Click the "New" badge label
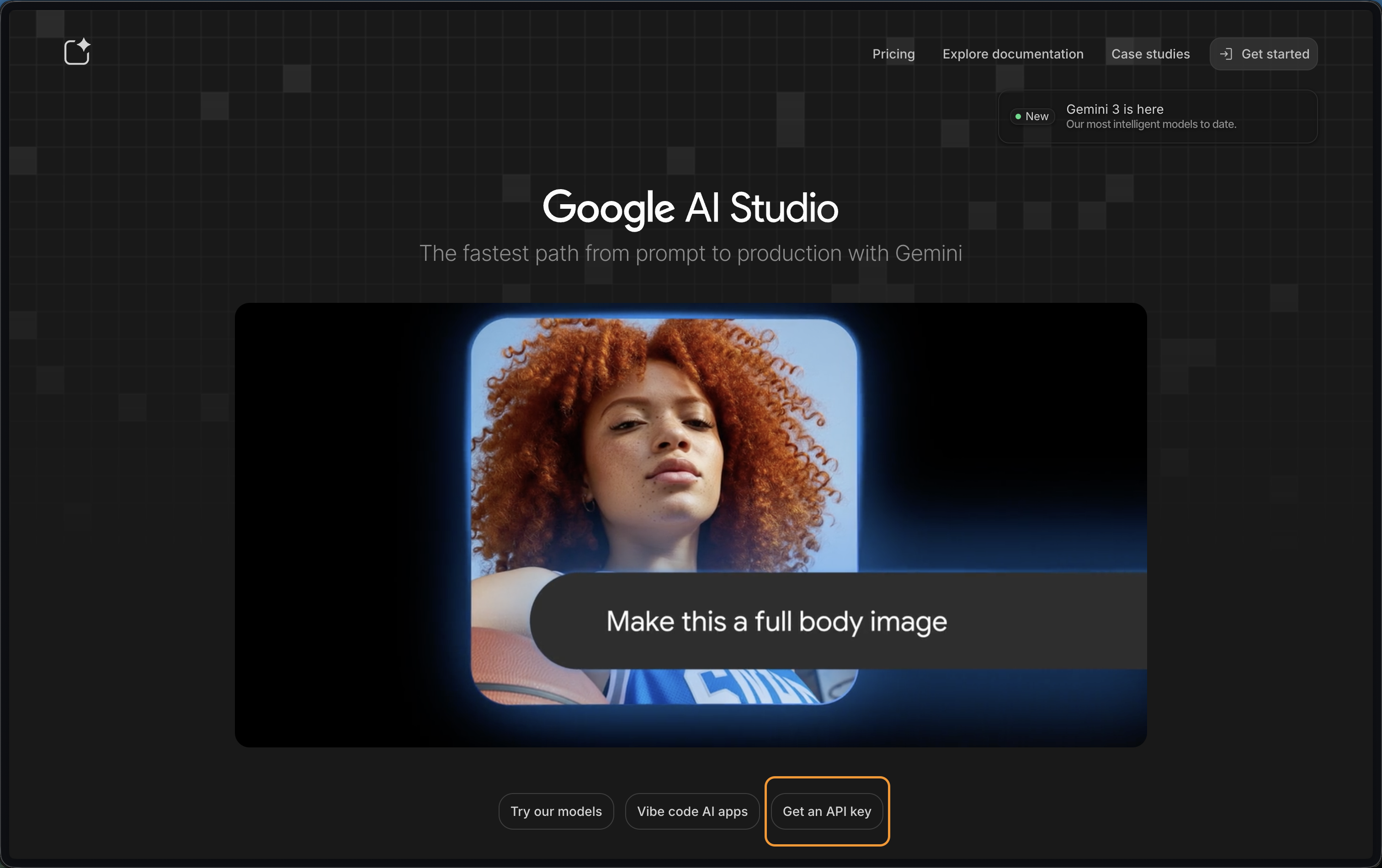 coord(1036,116)
